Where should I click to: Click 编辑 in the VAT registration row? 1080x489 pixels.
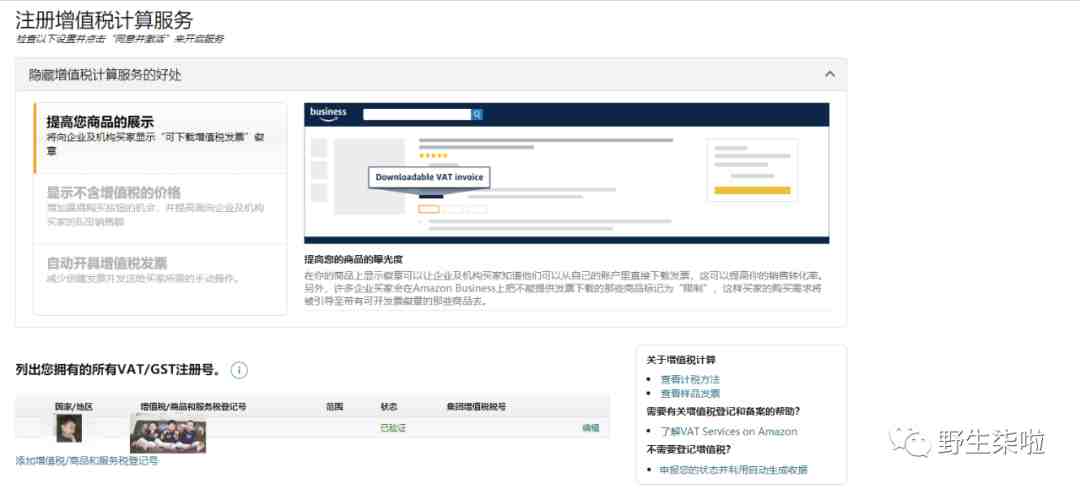[x=590, y=428]
